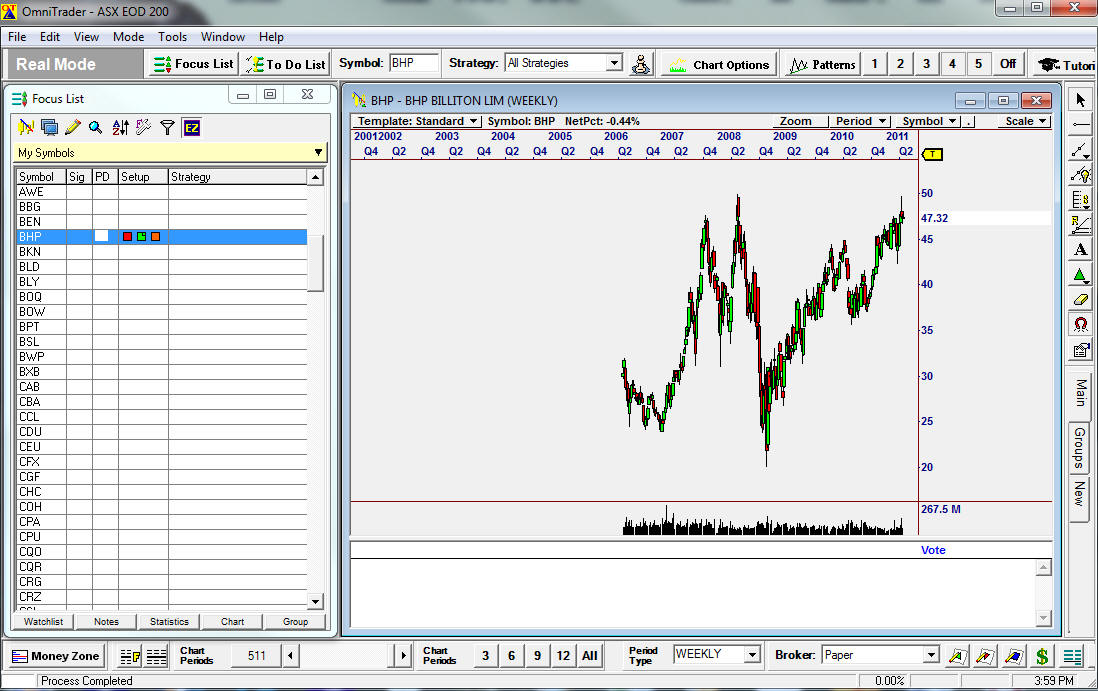Open the Template: Standard dropdown
The width and height of the screenshot is (1098, 691).
click(417, 121)
